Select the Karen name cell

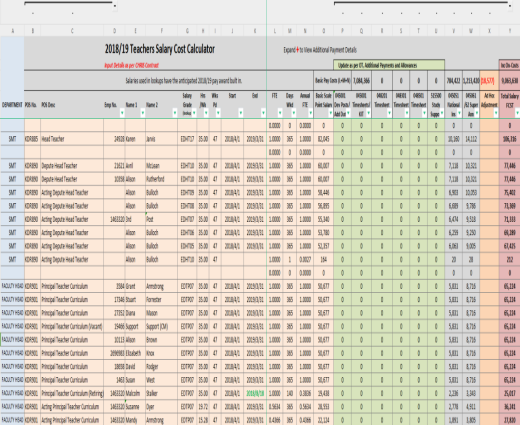(x=135, y=139)
